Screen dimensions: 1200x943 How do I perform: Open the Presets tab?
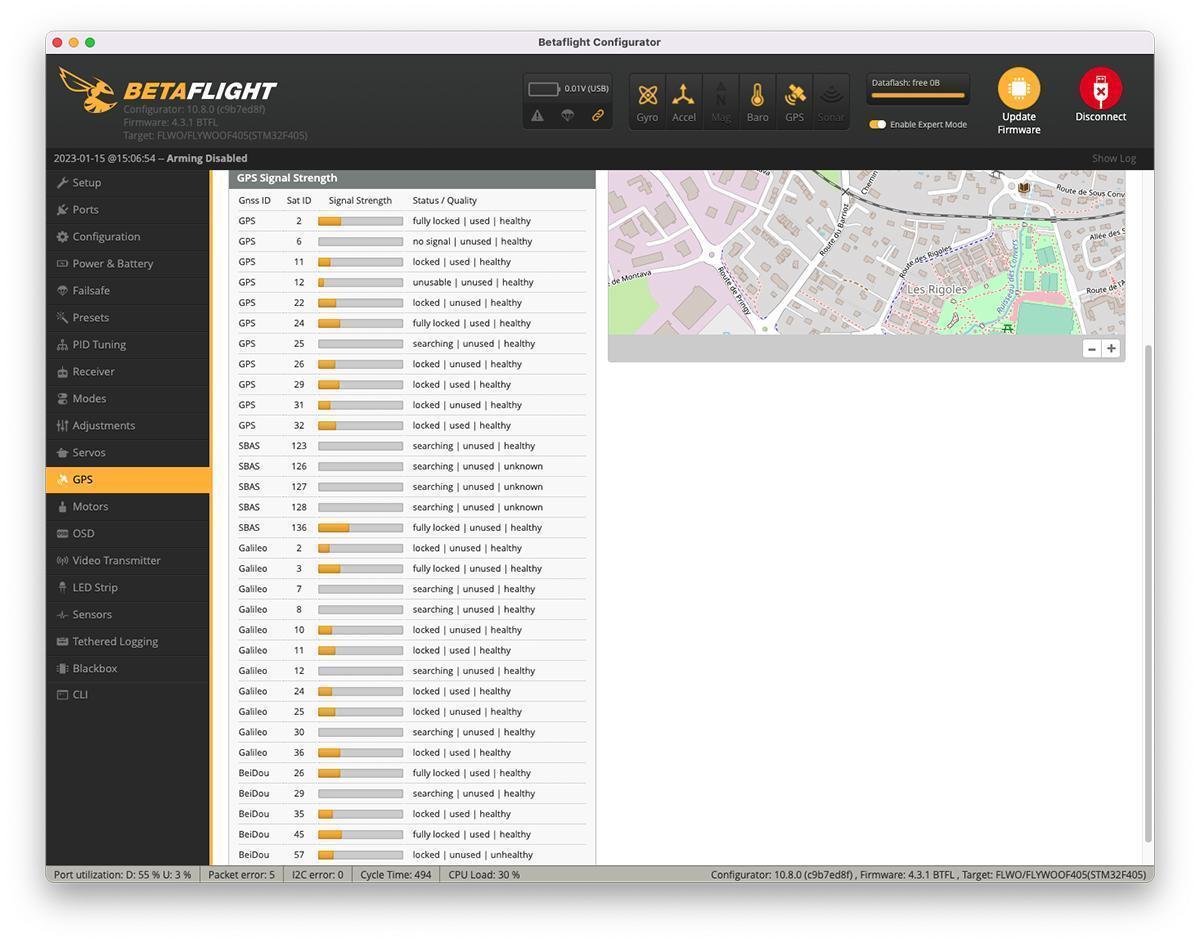128,318
